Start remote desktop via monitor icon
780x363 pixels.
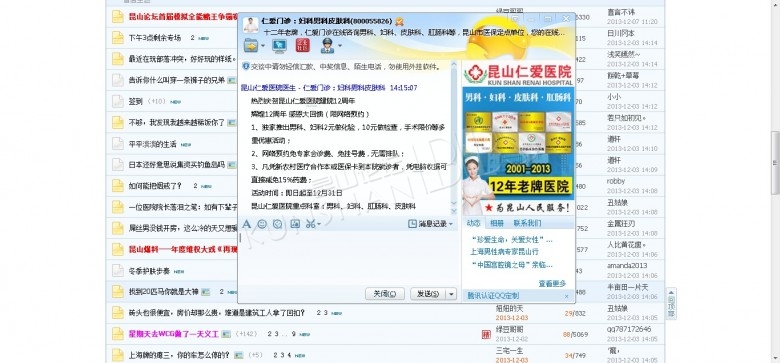tap(280, 46)
